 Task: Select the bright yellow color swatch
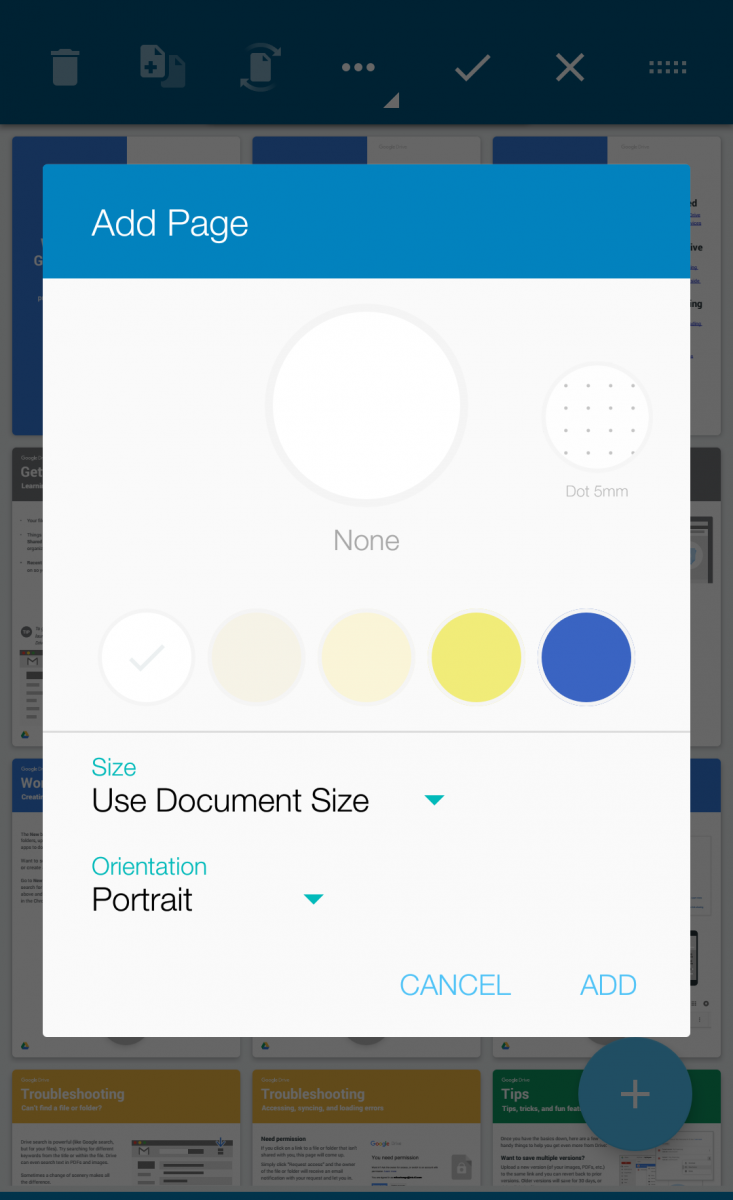(476, 657)
